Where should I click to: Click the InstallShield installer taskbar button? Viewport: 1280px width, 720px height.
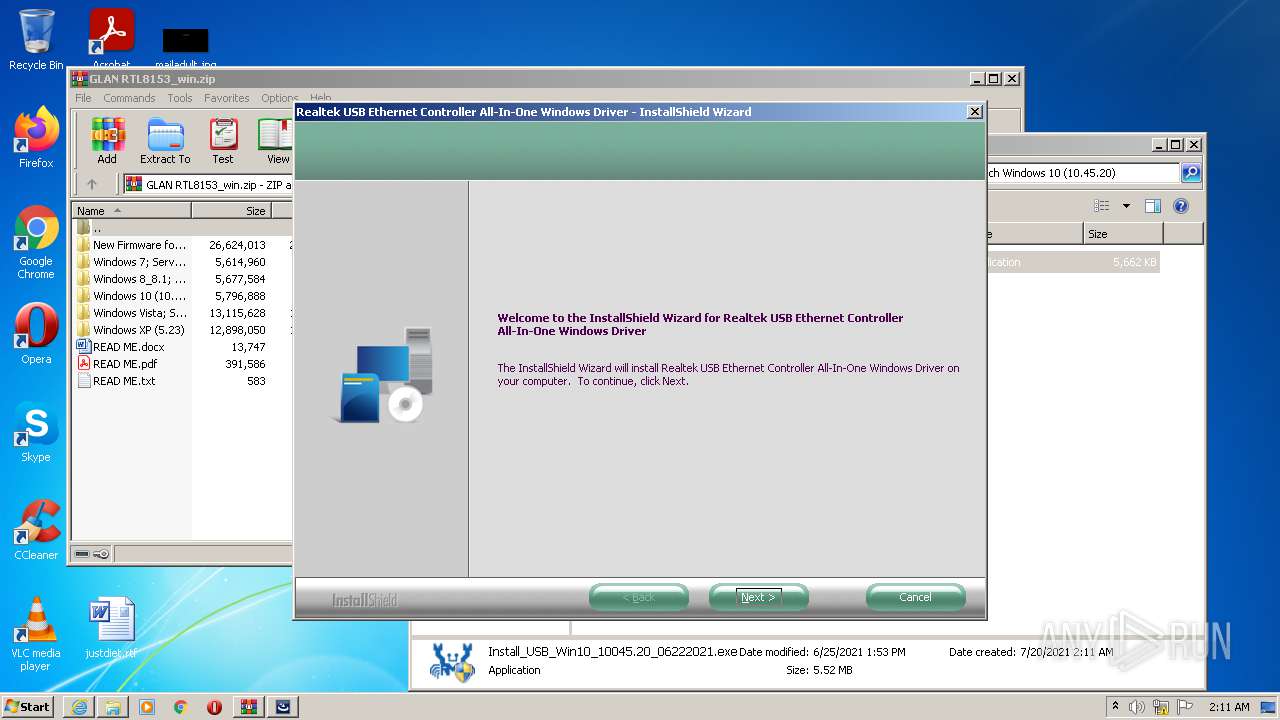[x=283, y=707]
